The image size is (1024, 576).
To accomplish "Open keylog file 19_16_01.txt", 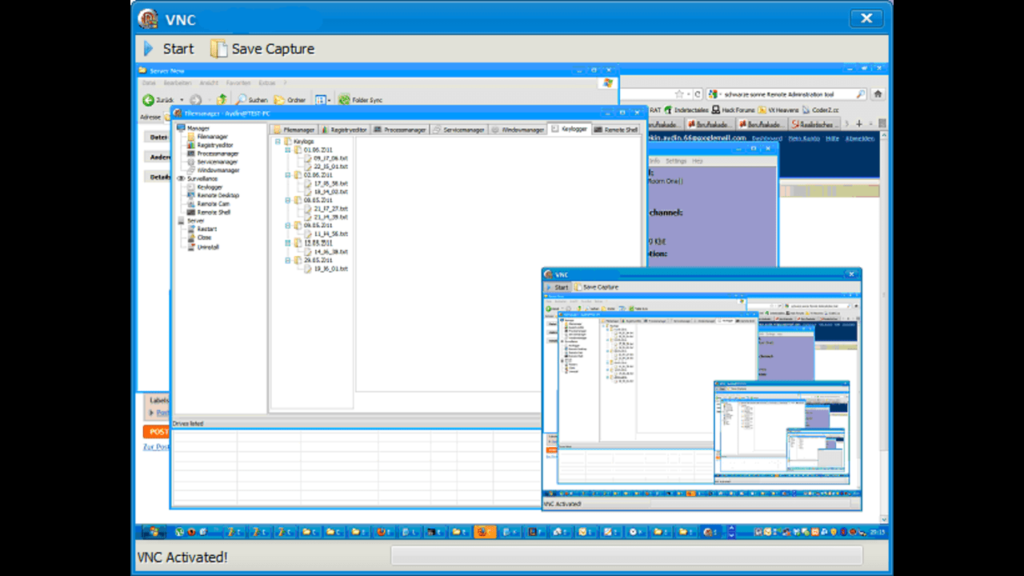I will coord(330,268).
